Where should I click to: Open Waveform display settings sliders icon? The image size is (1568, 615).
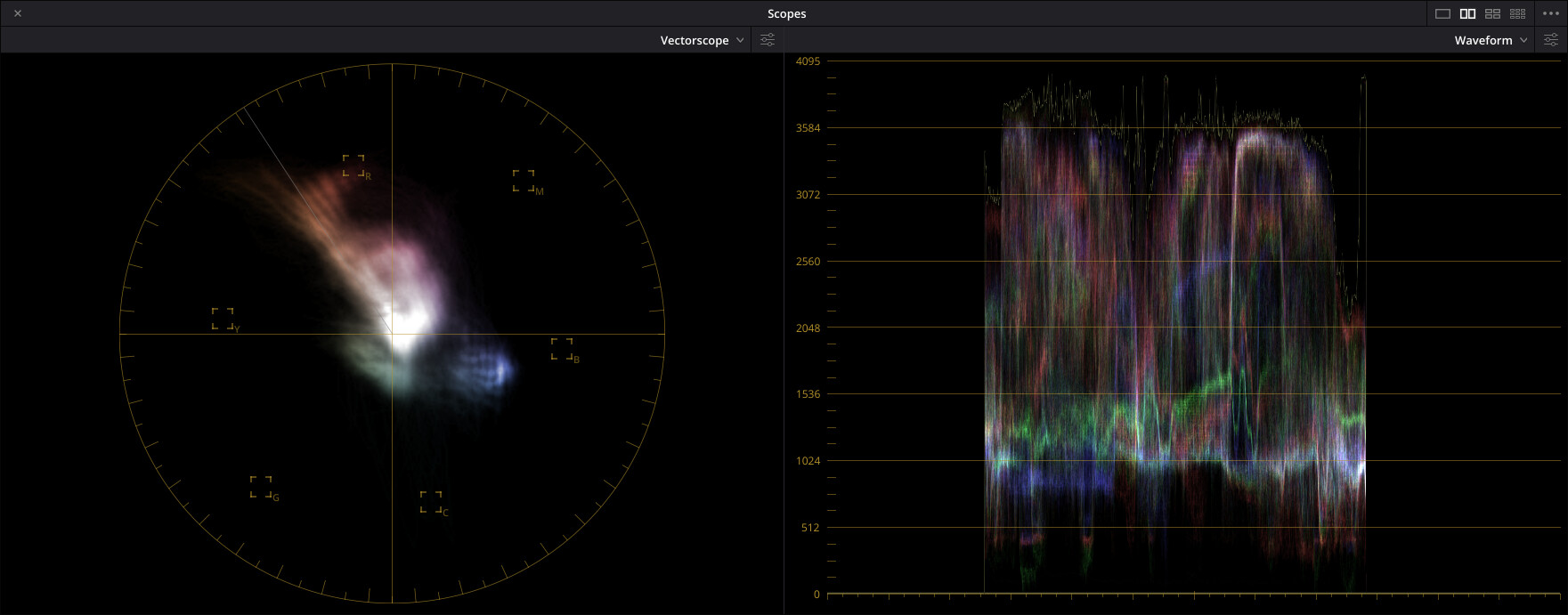click(1551, 40)
